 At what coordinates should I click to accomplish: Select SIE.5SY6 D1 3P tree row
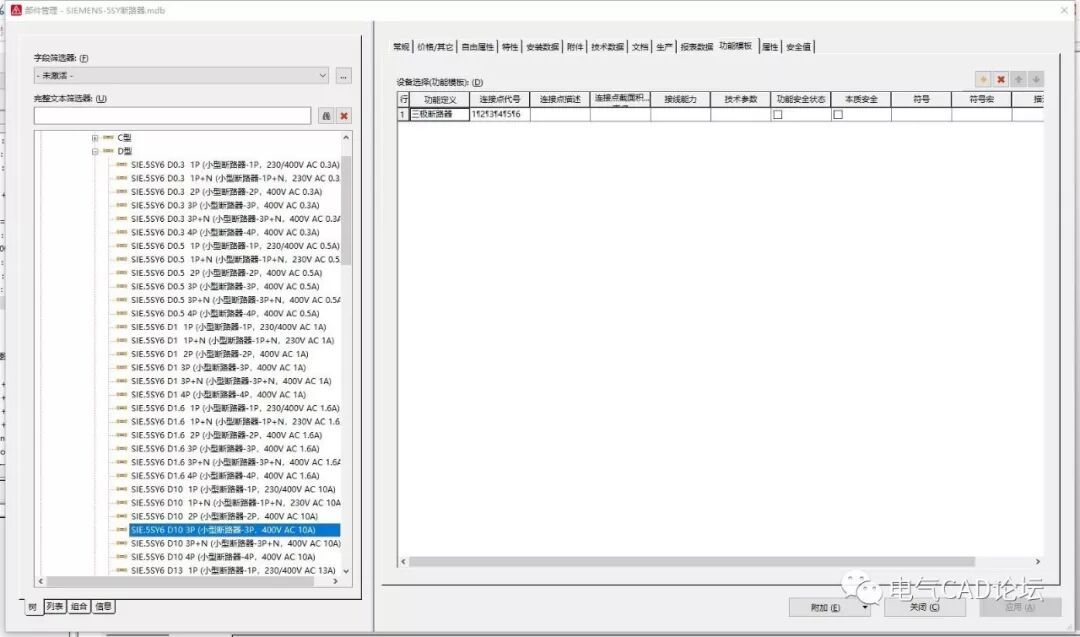(218, 368)
